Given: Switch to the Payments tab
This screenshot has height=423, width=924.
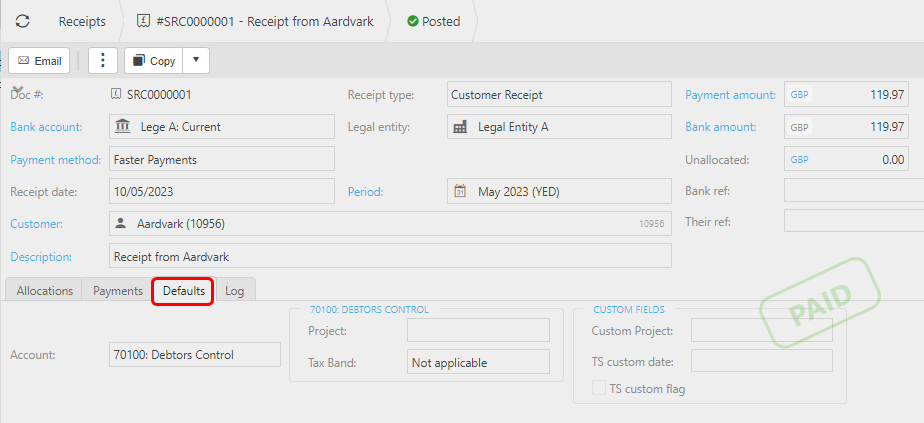Looking at the screenshot, I should [x=118, y=291].
